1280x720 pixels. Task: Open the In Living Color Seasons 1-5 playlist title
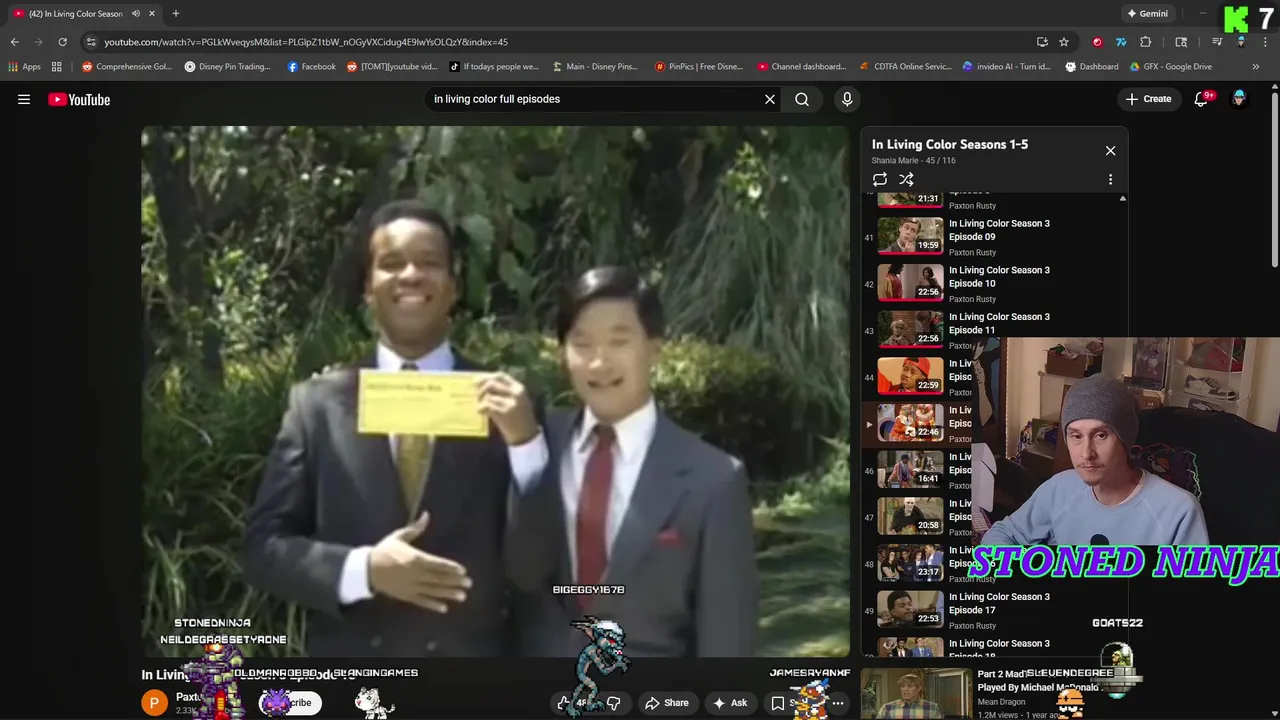[950, 144]
